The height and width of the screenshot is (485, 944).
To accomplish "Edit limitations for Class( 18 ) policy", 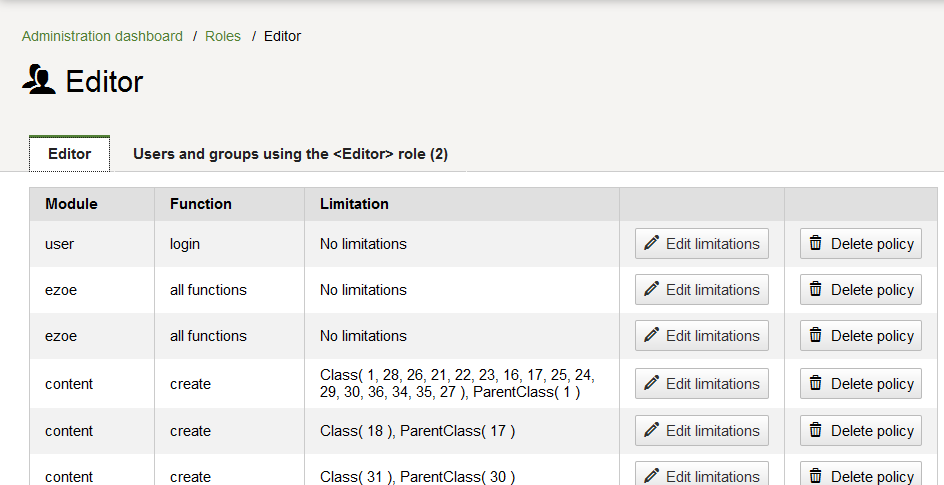I will pyautogui.click(x=702, y=431).
